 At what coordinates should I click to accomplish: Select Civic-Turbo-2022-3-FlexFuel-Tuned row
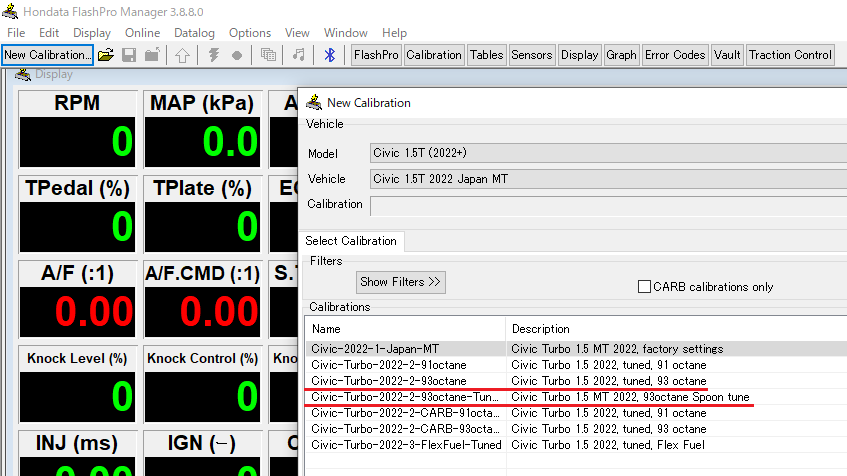(576, 445)
